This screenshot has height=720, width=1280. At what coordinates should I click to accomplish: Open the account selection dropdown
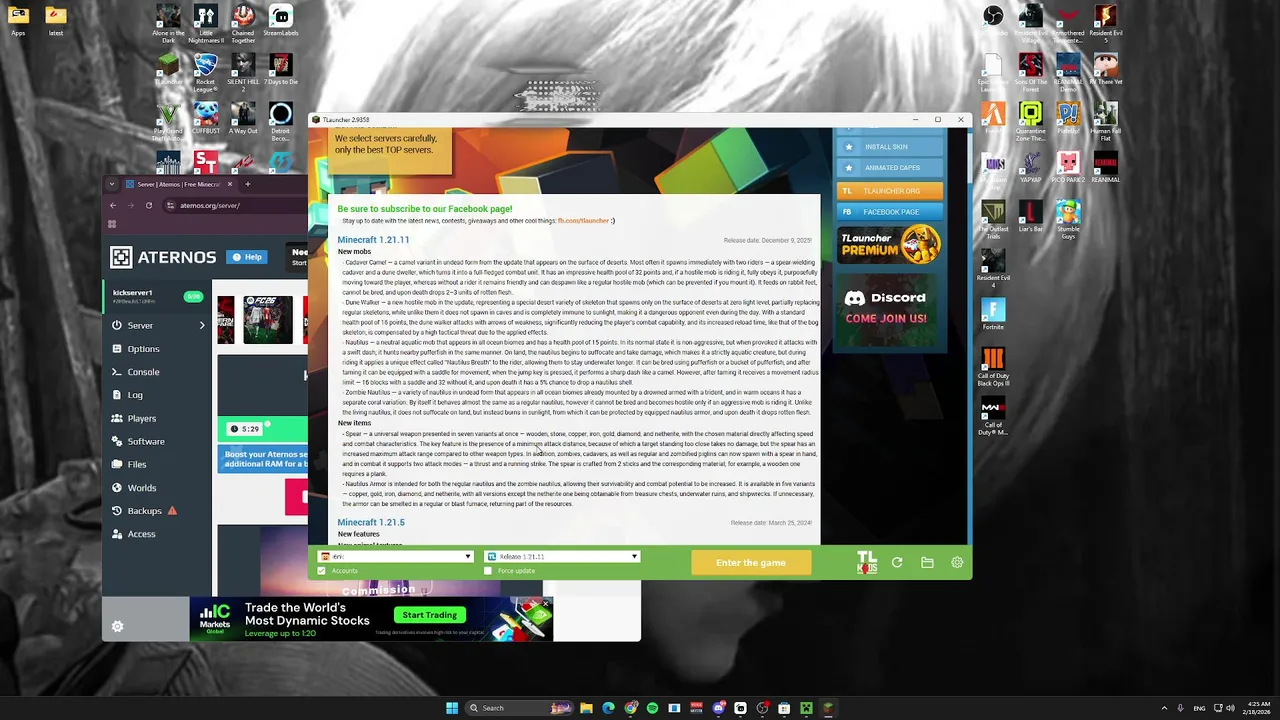pyautogui.click(x=395, y=557)
